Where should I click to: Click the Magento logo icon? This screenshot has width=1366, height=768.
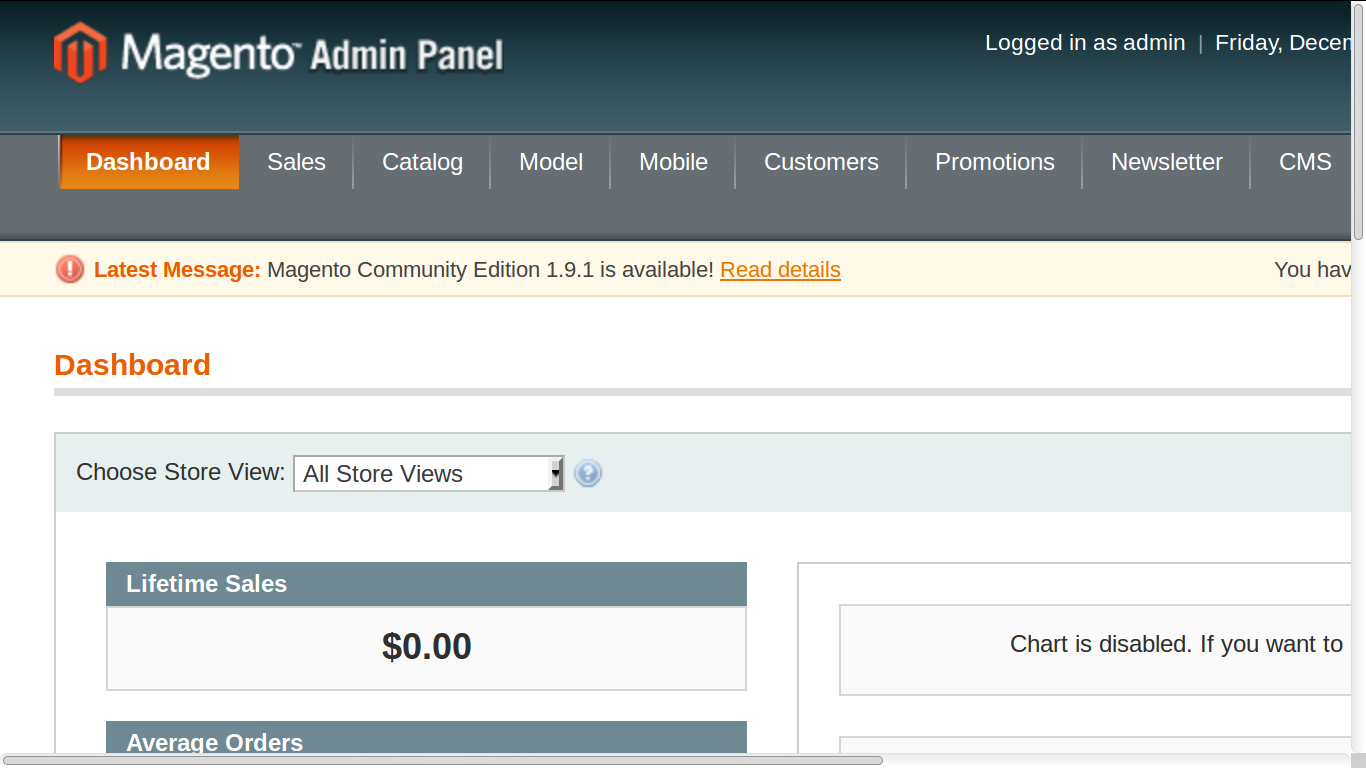[79, 52]
